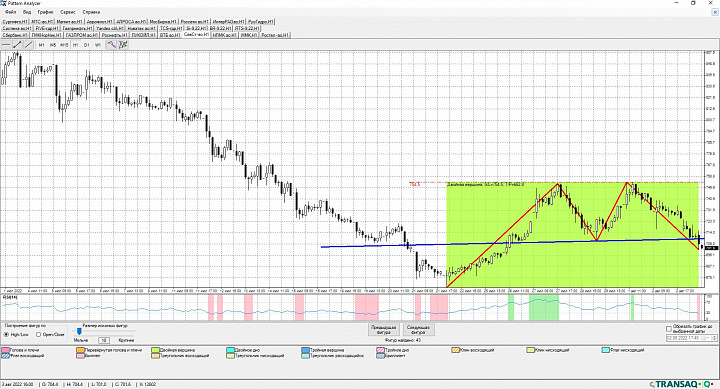Image resolution: width=720 pixels, height=389 pixels.
Task: Click the Клин нисходящий hatched green swatch
Action: click(530, 350)
